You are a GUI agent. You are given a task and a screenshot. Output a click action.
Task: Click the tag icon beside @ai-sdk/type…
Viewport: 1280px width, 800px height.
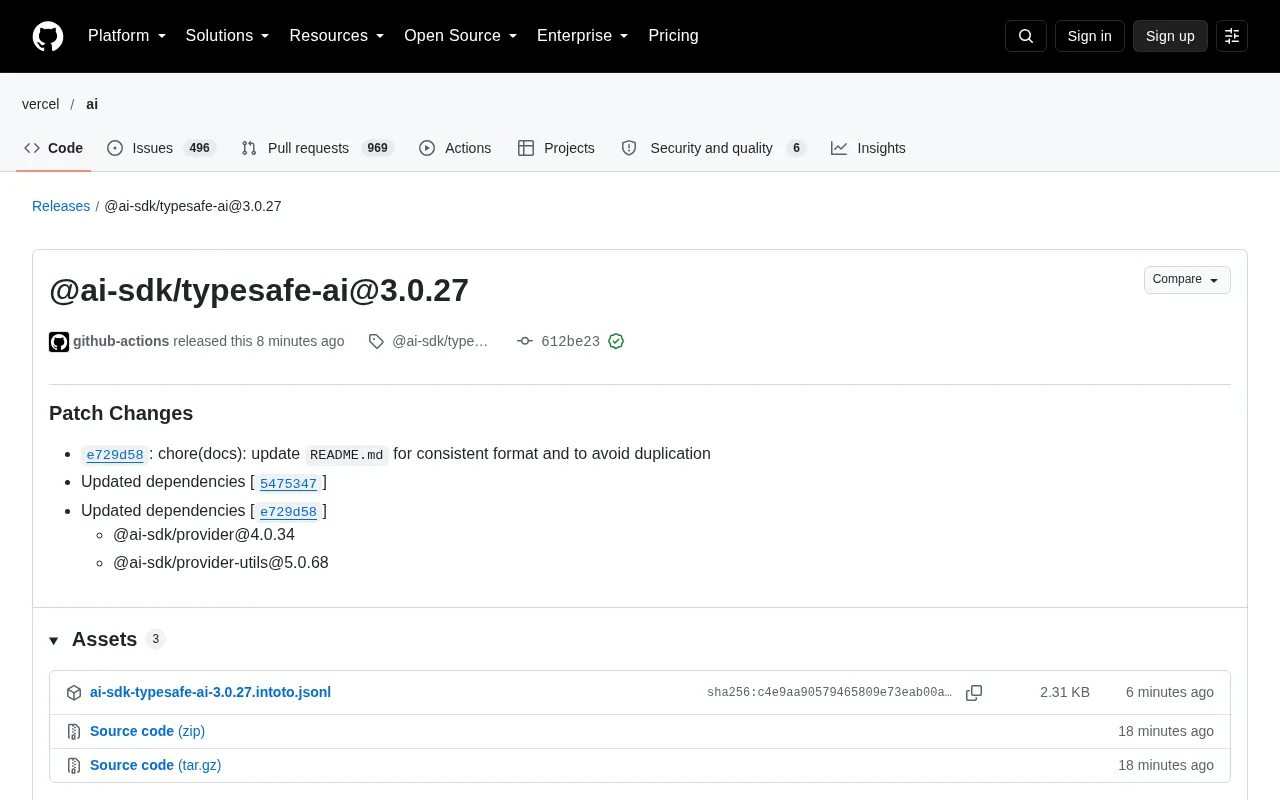pos(376,342)
